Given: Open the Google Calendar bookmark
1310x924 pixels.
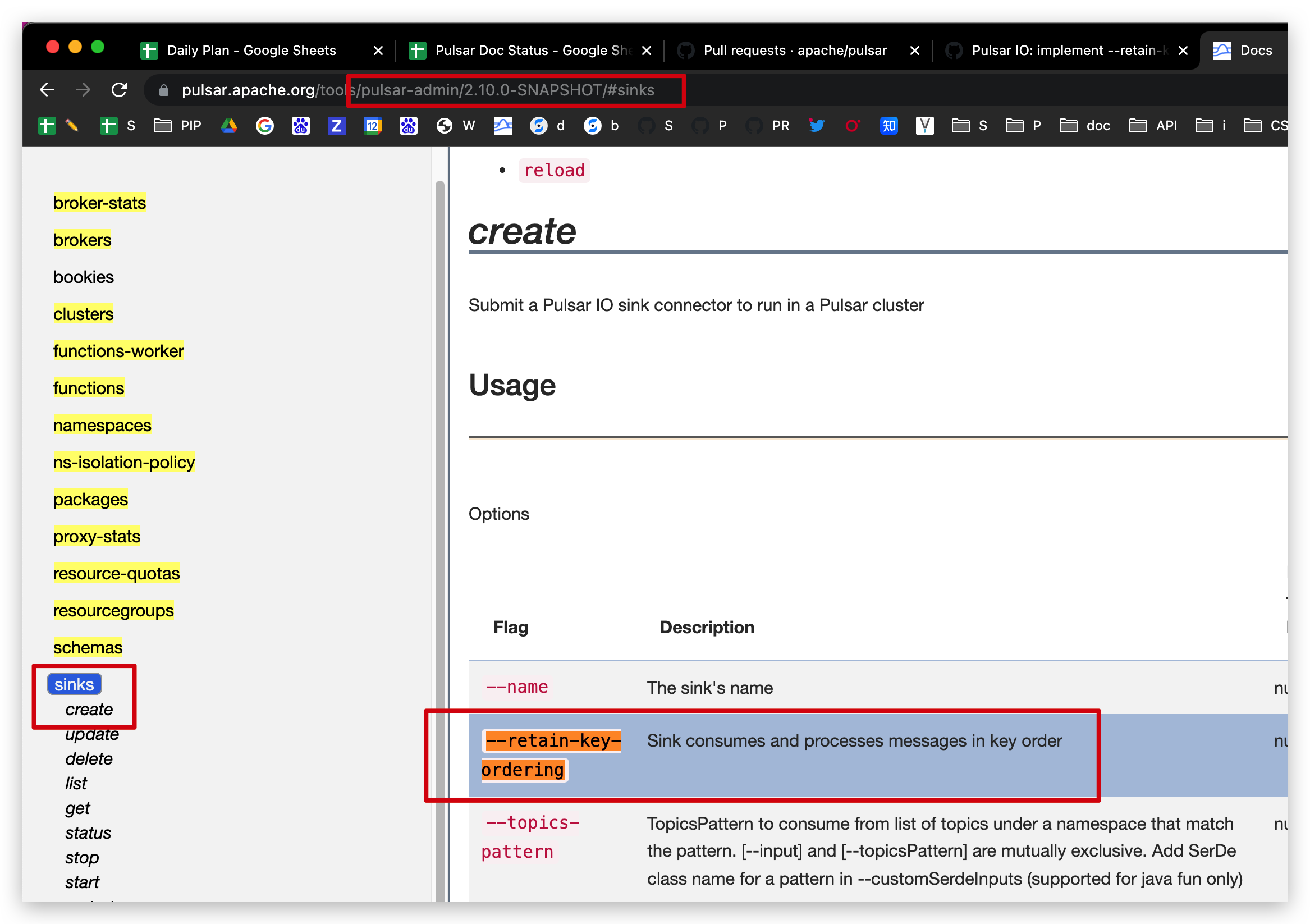Looking at the screenshot, I should (x=373, y=126).
